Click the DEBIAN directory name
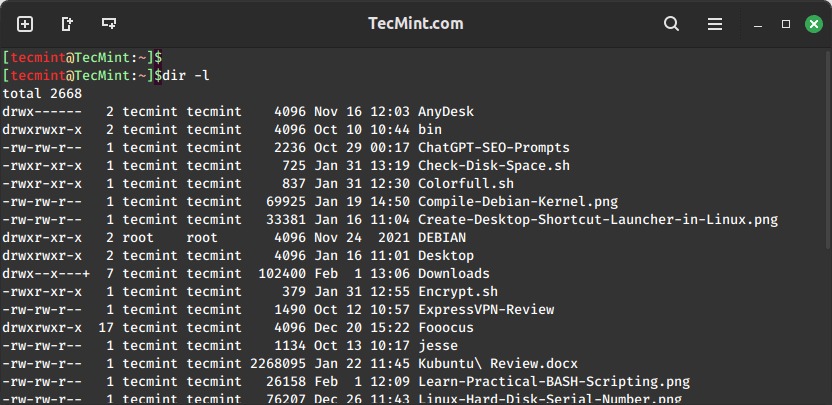 pos(442,237)
